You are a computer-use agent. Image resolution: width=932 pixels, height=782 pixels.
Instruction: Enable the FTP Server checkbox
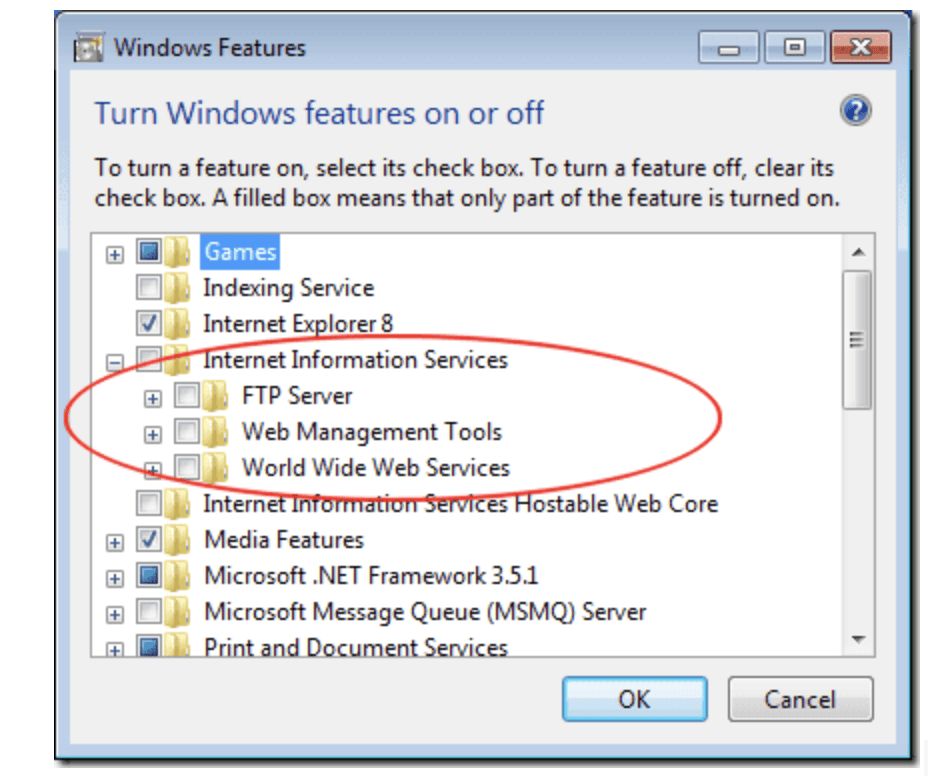pos(186,396)
